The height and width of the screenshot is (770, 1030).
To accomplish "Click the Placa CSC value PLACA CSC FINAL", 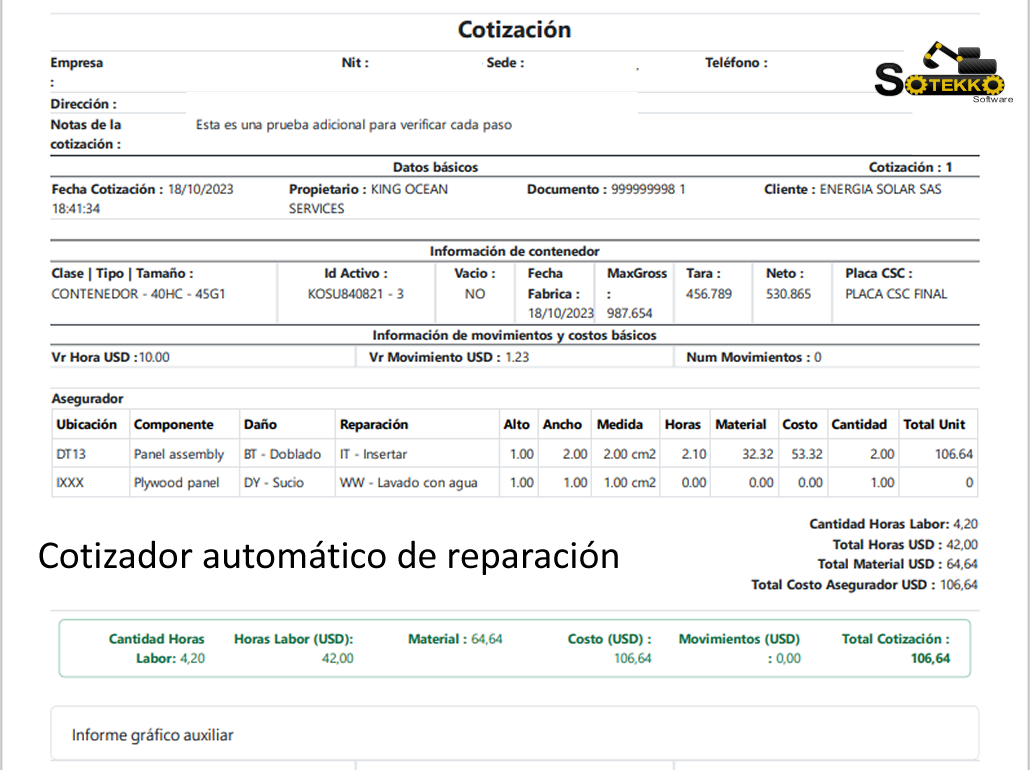I will (896, 294).
